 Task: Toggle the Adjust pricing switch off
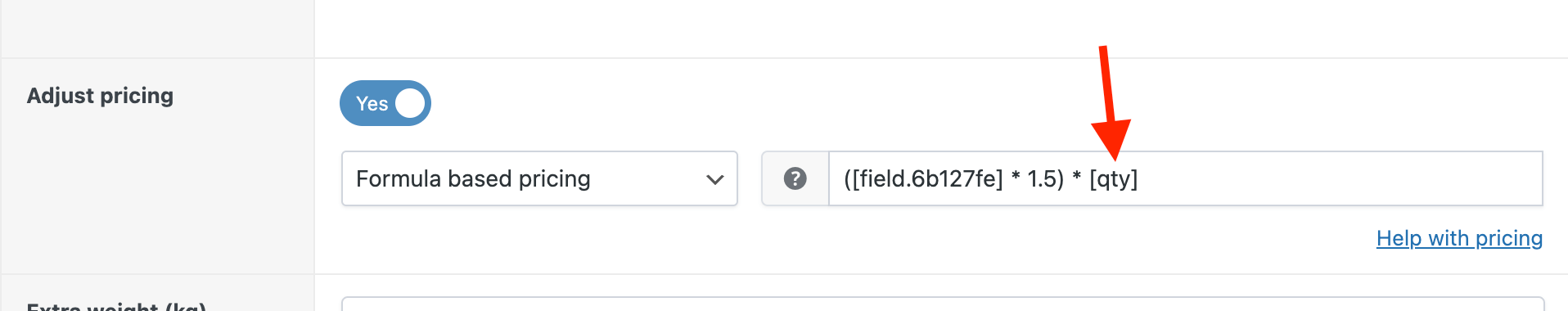pyautogui.click(x=385, y=103)
